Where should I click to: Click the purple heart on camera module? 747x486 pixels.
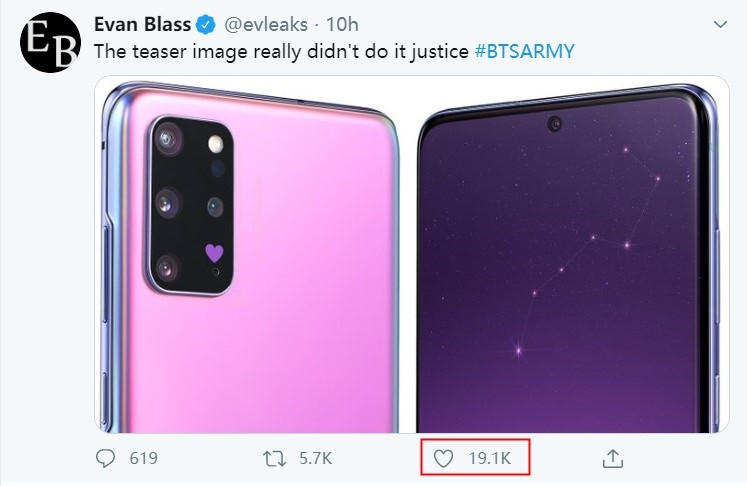click(214, 253)
